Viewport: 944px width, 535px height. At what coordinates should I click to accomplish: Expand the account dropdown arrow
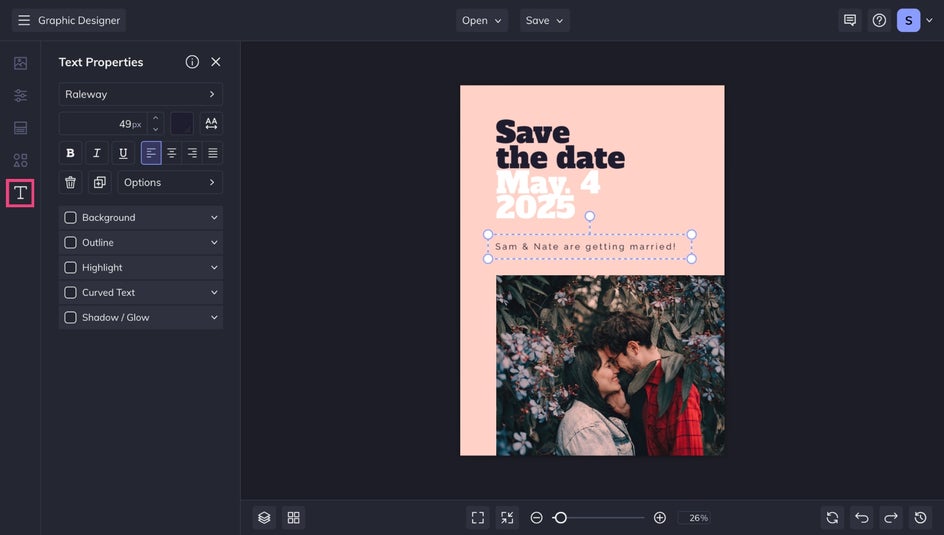[x=930, y=20]
